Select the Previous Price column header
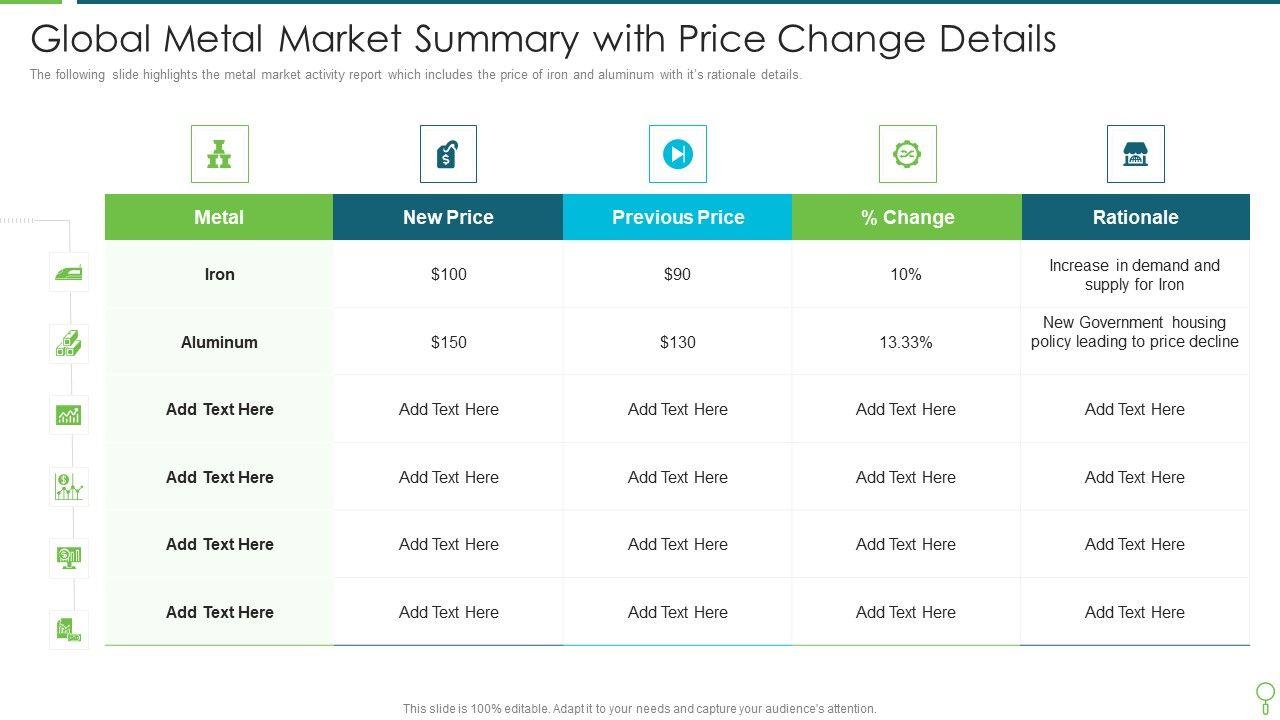Image resolution: width=1280 pixels, height=720 pixels. pos(678,217)
